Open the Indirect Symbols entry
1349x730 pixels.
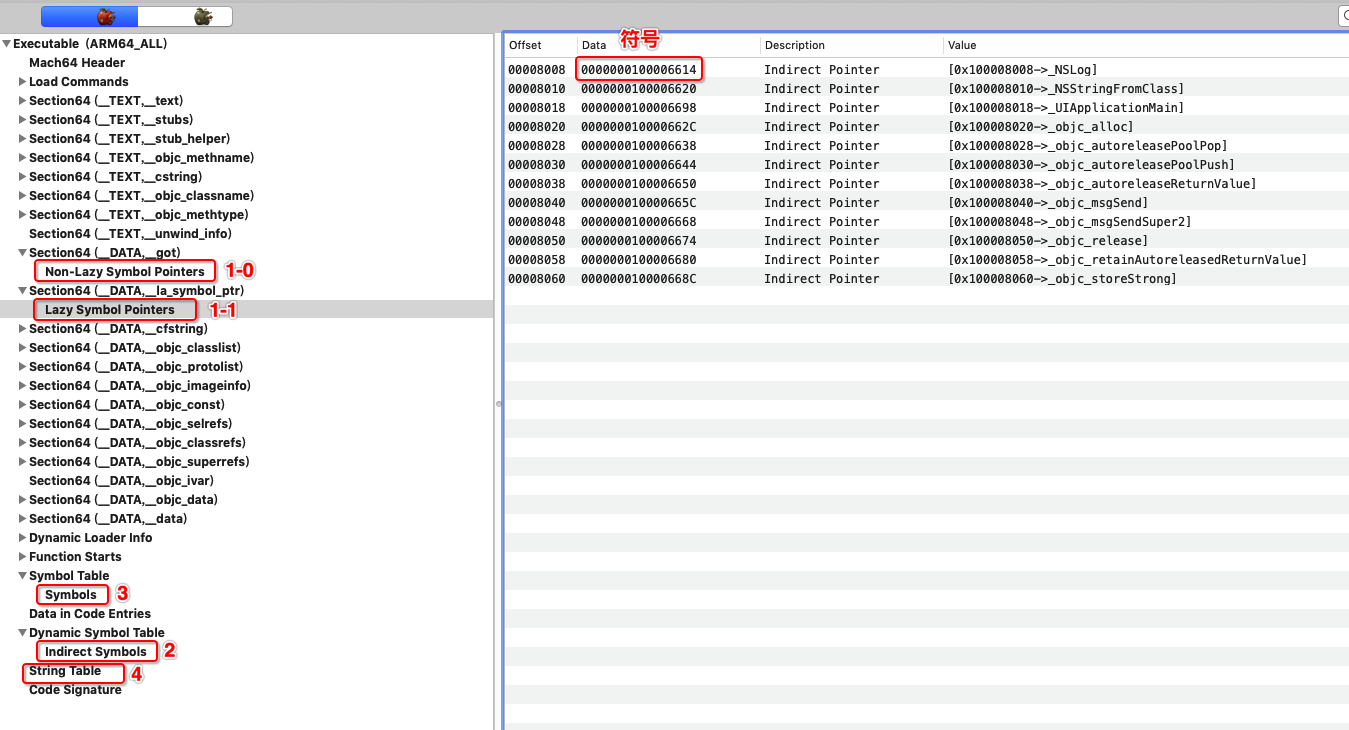(x=95, y=652)
